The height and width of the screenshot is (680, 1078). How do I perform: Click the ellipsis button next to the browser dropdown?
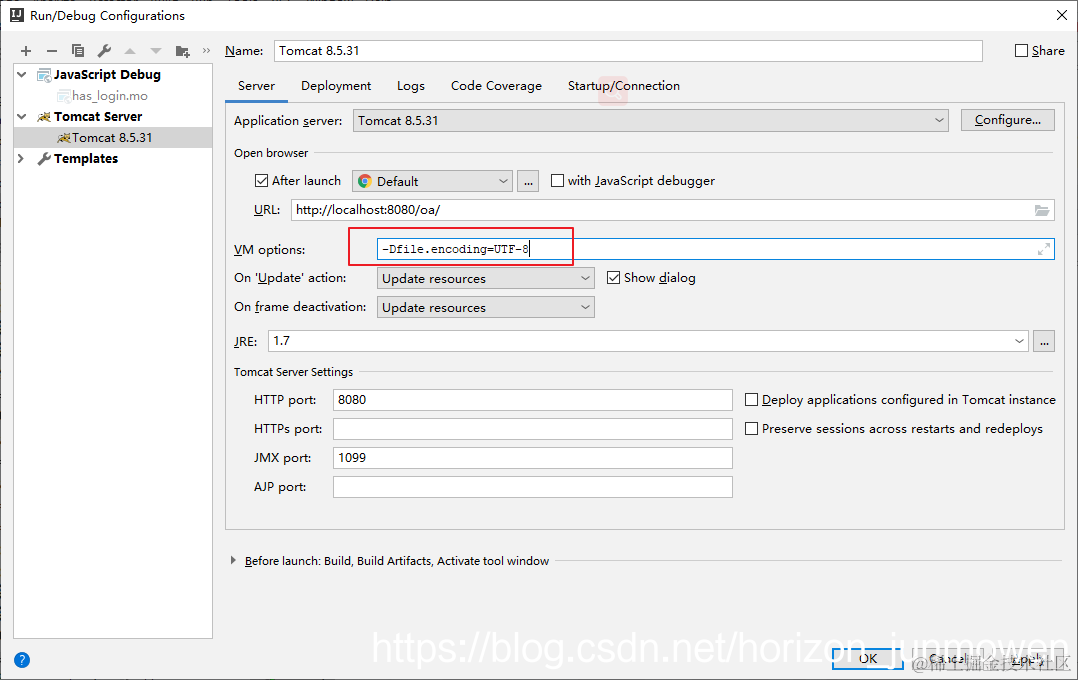tap(528, 182)
